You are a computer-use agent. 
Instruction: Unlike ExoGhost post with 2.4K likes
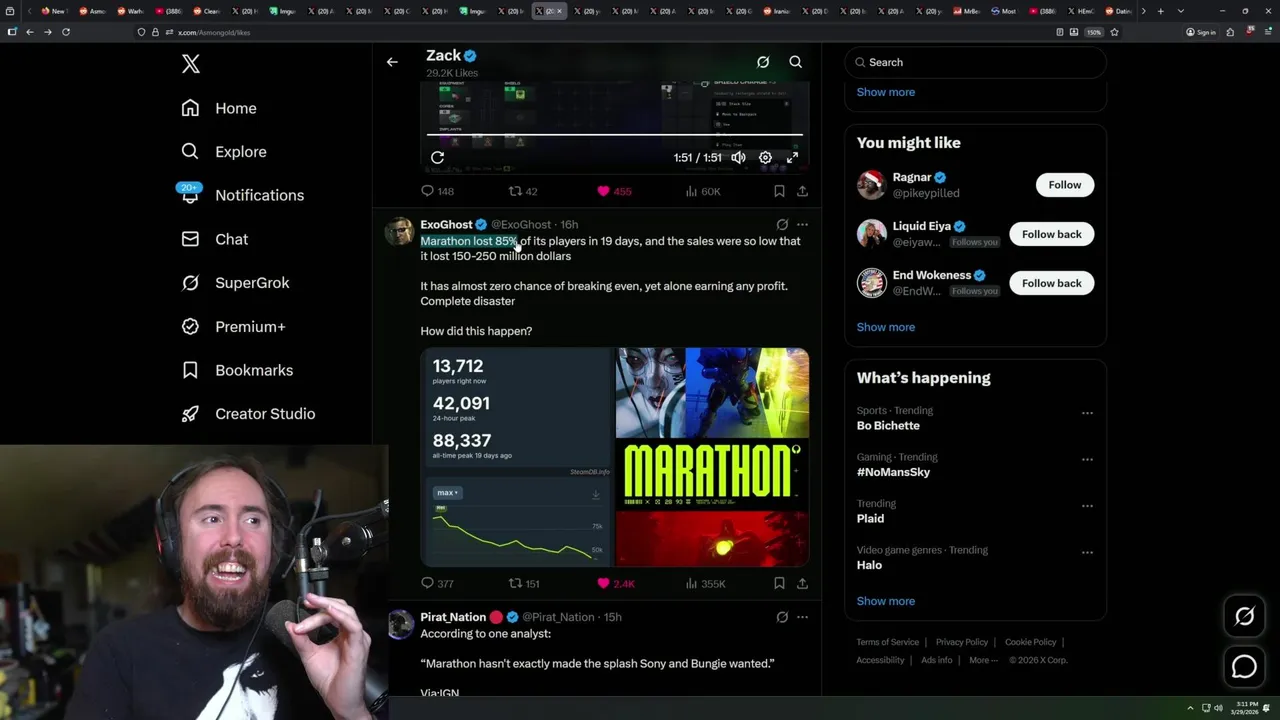(x=616, y=583)
